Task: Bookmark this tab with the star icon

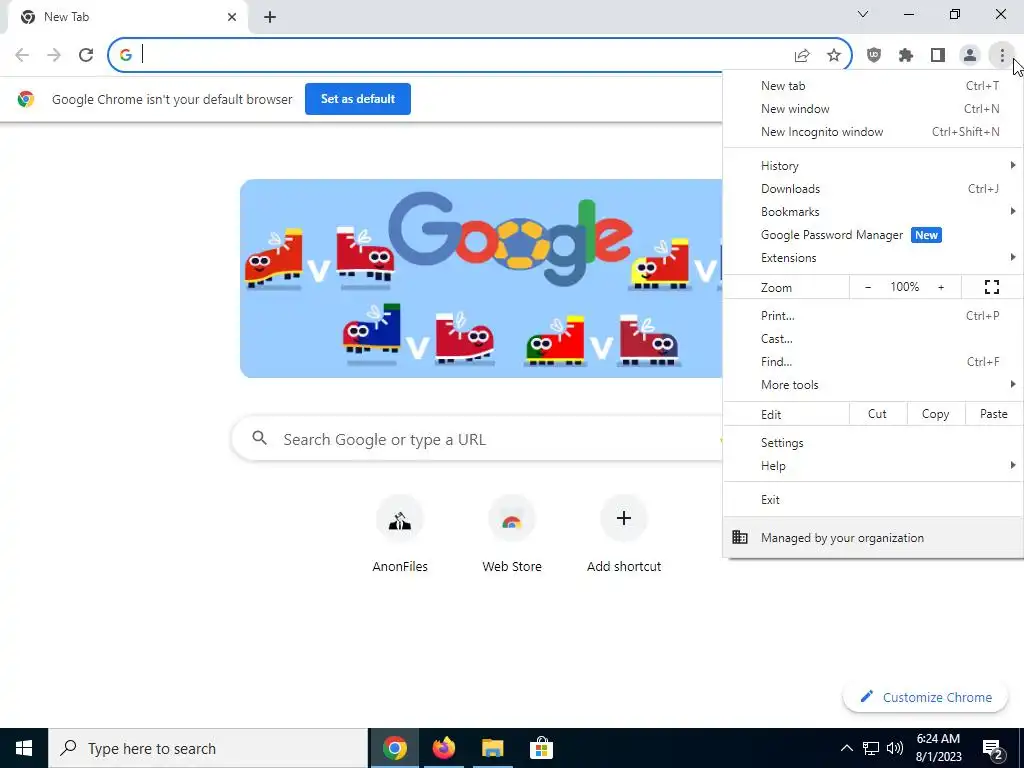Action: click(x=834, y=56)
